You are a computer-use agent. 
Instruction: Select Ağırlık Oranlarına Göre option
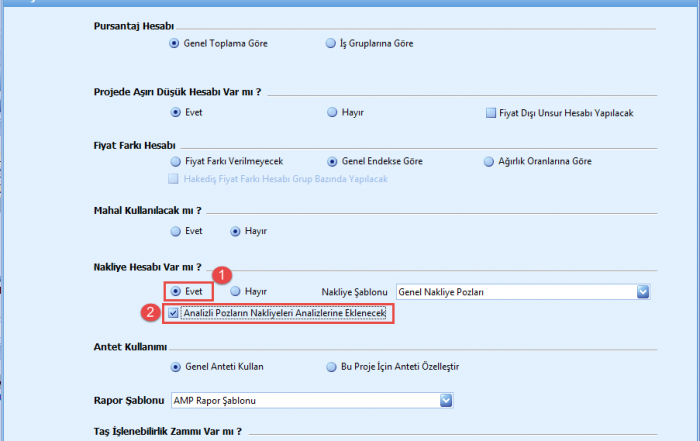[x=488, y=161]
